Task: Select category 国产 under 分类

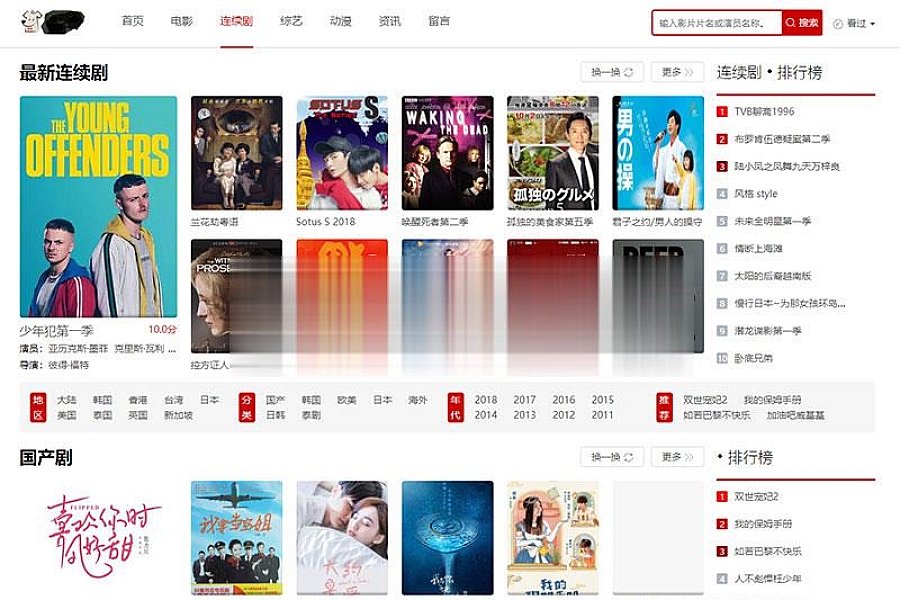Action: [276, 400]
